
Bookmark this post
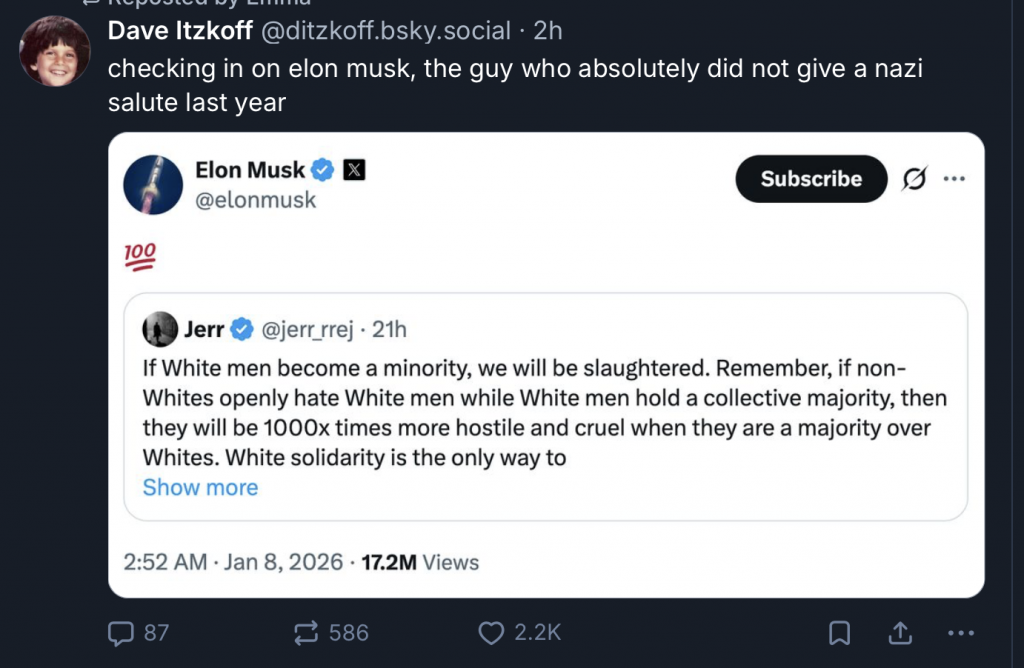point(840,632)
